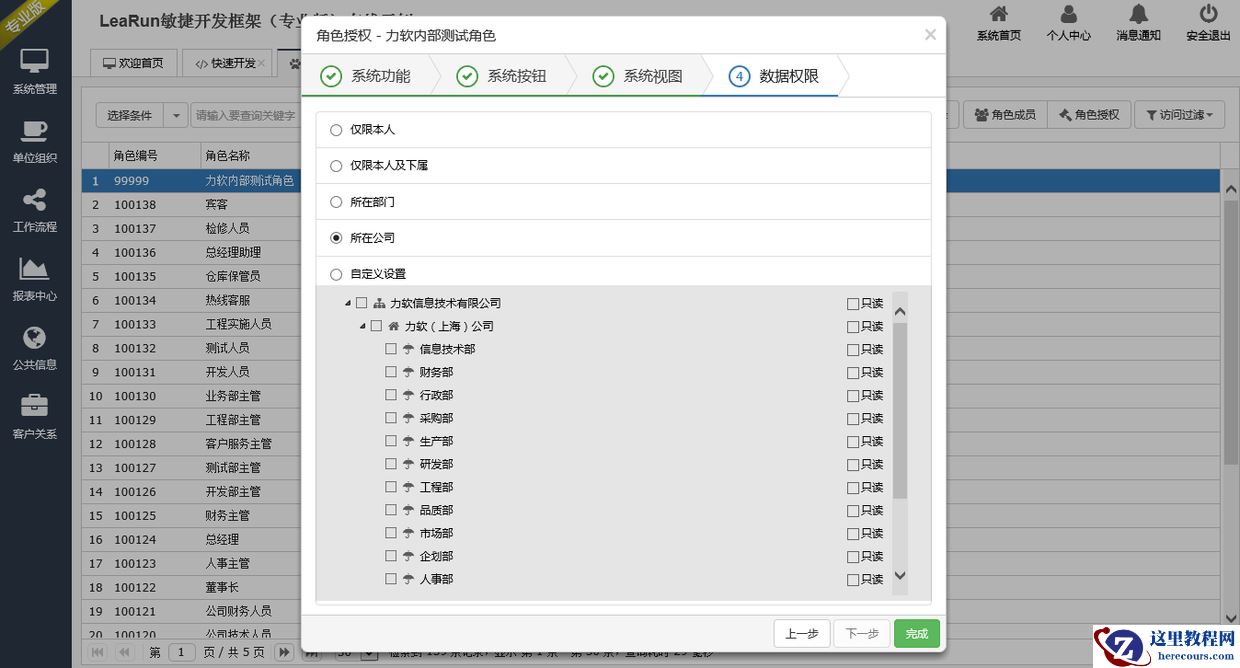Viewport: 1240px width, 668px height.
Task: Collapse the 力软信息技术有限公司 tree node
Action: click(348, 303)
